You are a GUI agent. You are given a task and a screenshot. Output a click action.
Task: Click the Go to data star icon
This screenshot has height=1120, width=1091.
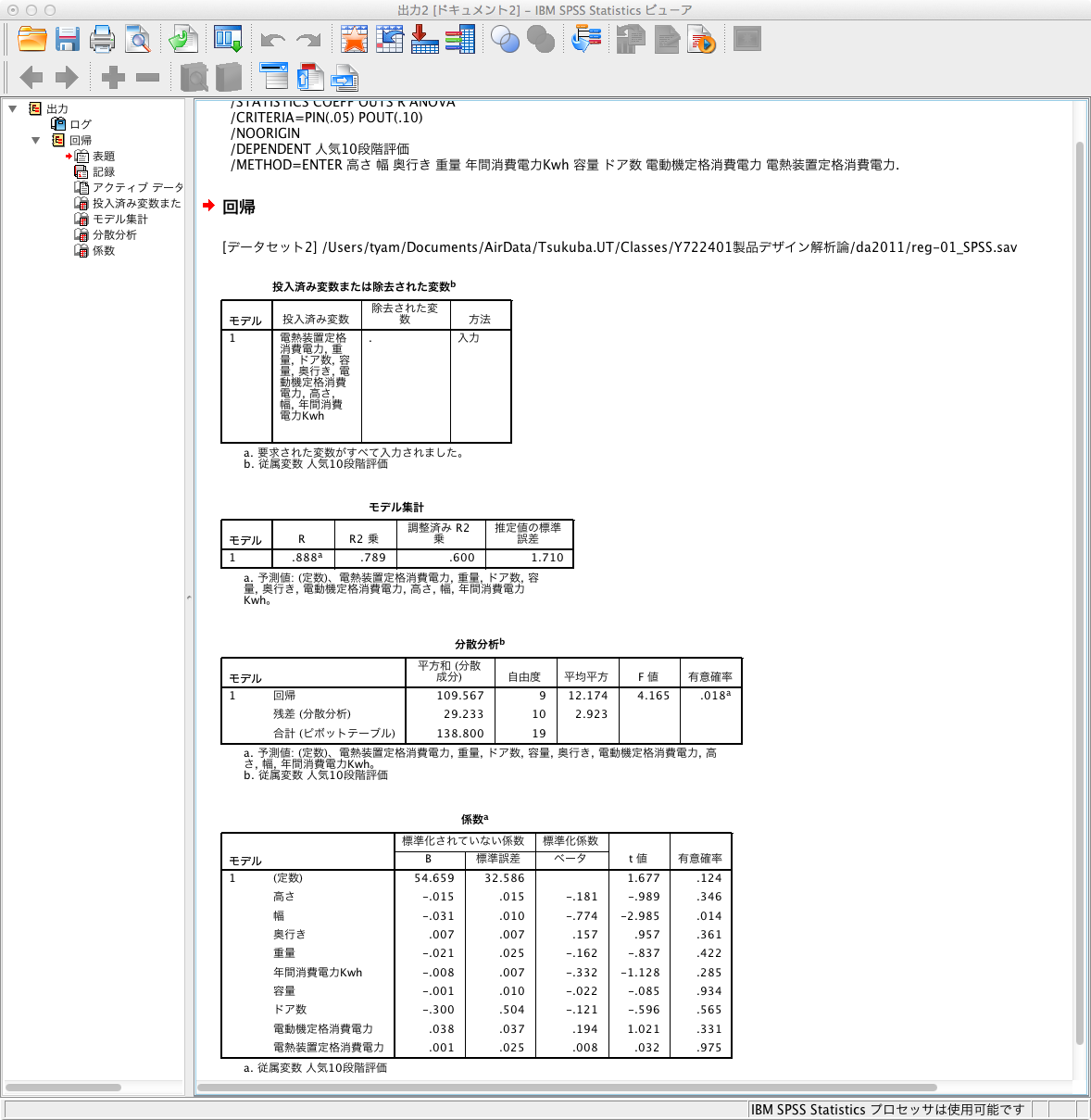click(x=354, y=39)
